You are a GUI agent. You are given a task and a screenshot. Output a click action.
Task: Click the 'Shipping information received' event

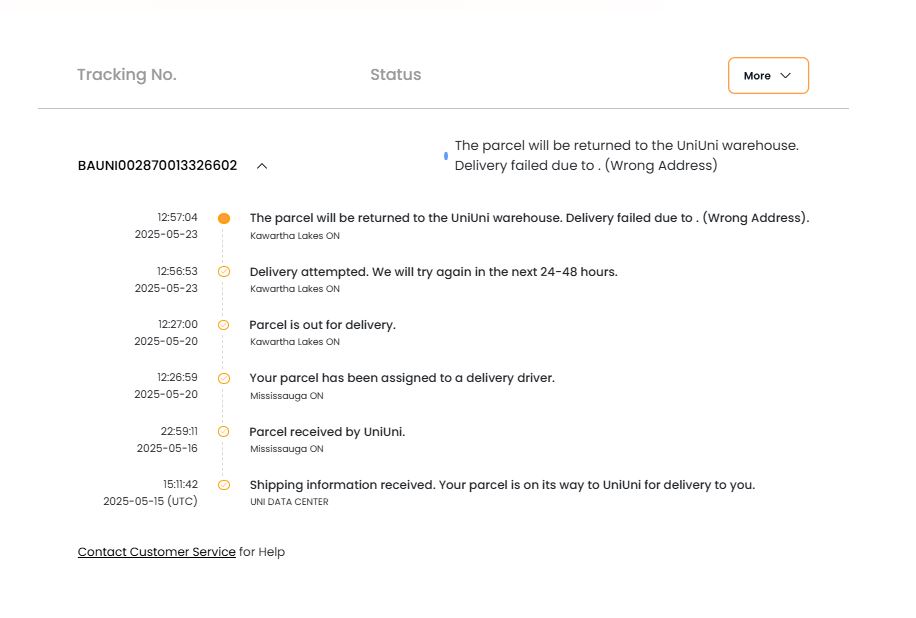[502, 485]
